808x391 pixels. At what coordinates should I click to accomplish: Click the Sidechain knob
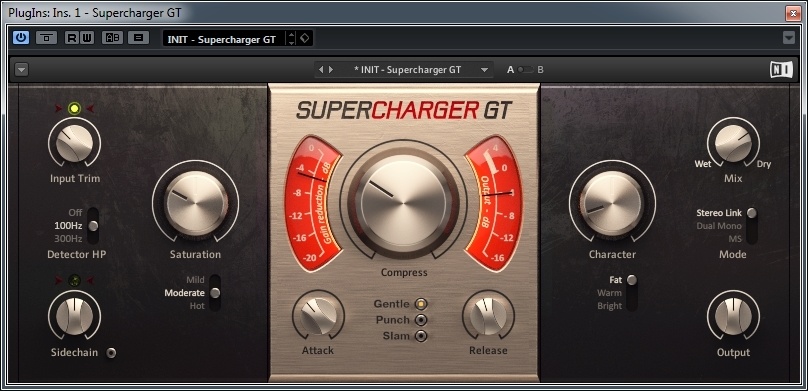click(74, 316)
